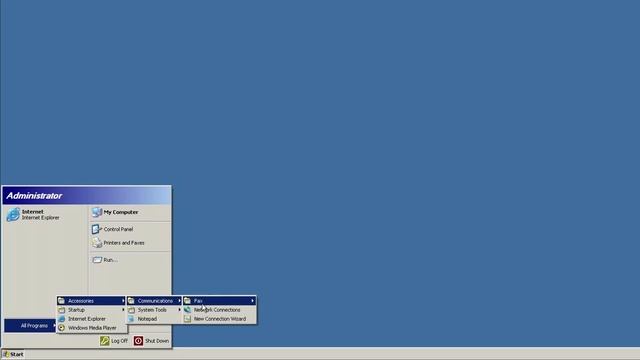This screenshot has width=640, height=360.
Task: Launch Internet Explorer in All Programs list
Action: 91,319
